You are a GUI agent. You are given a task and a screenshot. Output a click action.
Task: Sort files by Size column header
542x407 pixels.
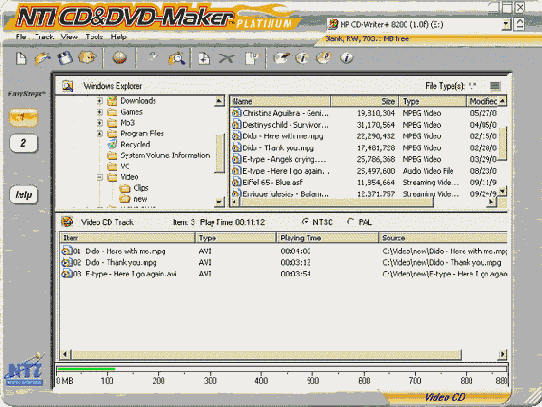pos(365,101)
